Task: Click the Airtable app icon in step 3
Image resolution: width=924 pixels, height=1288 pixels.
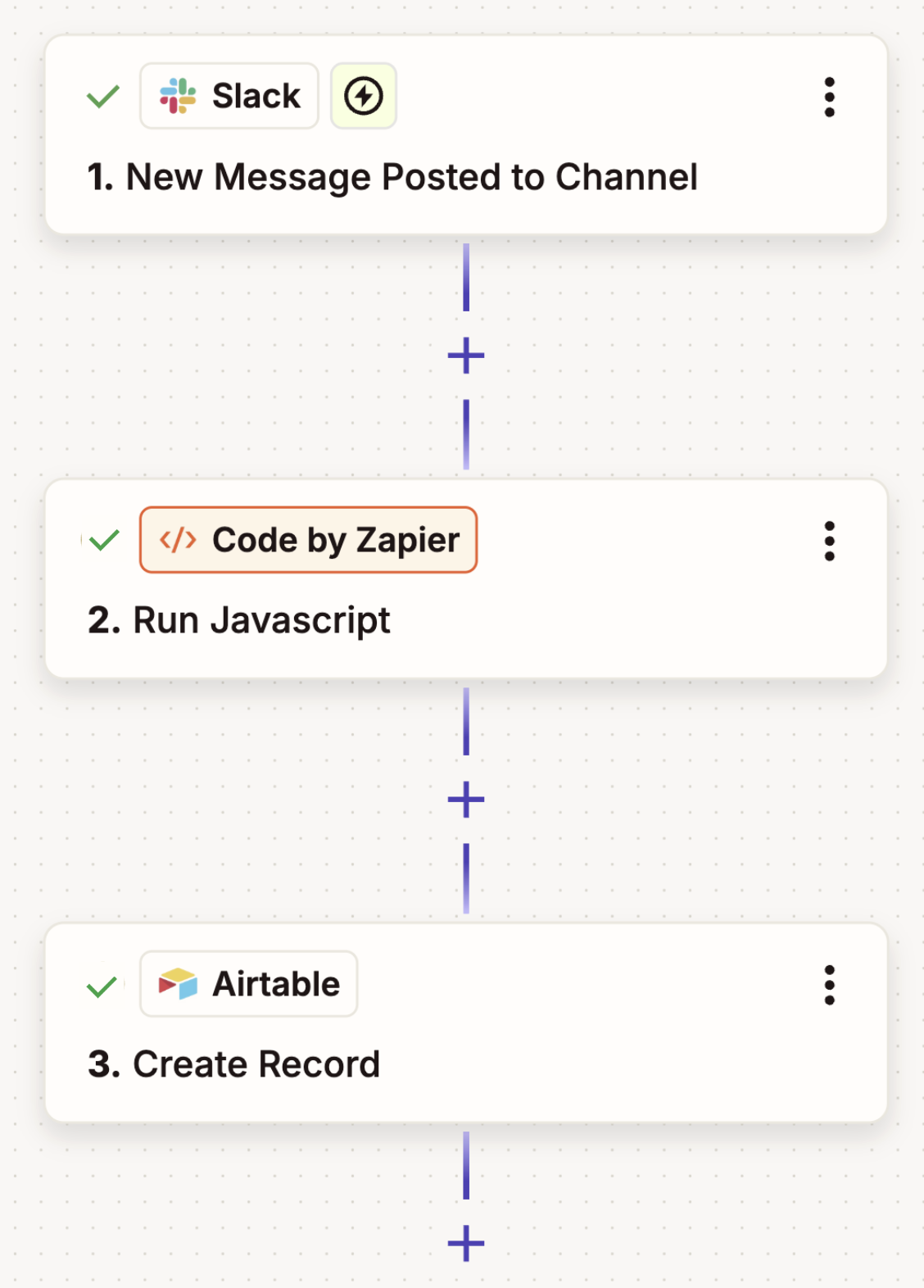Action: click(x=180, y=984)
